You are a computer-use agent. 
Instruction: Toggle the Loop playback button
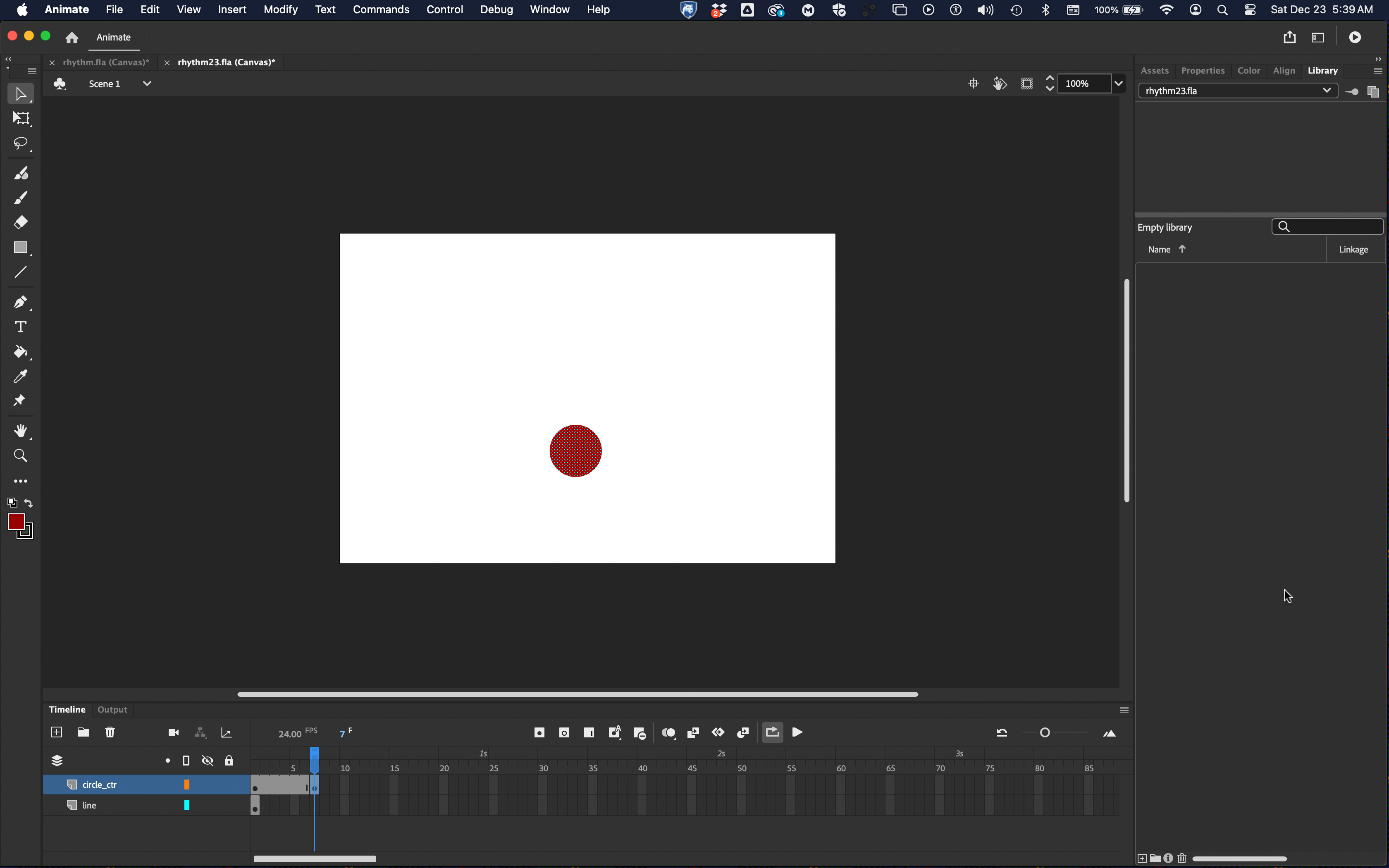click(772, 732)
